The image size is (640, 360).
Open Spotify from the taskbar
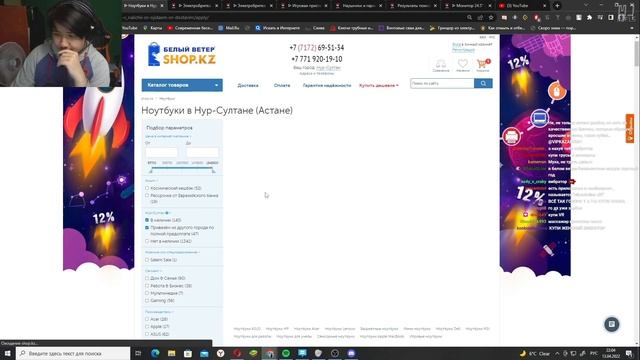[286, 353]
